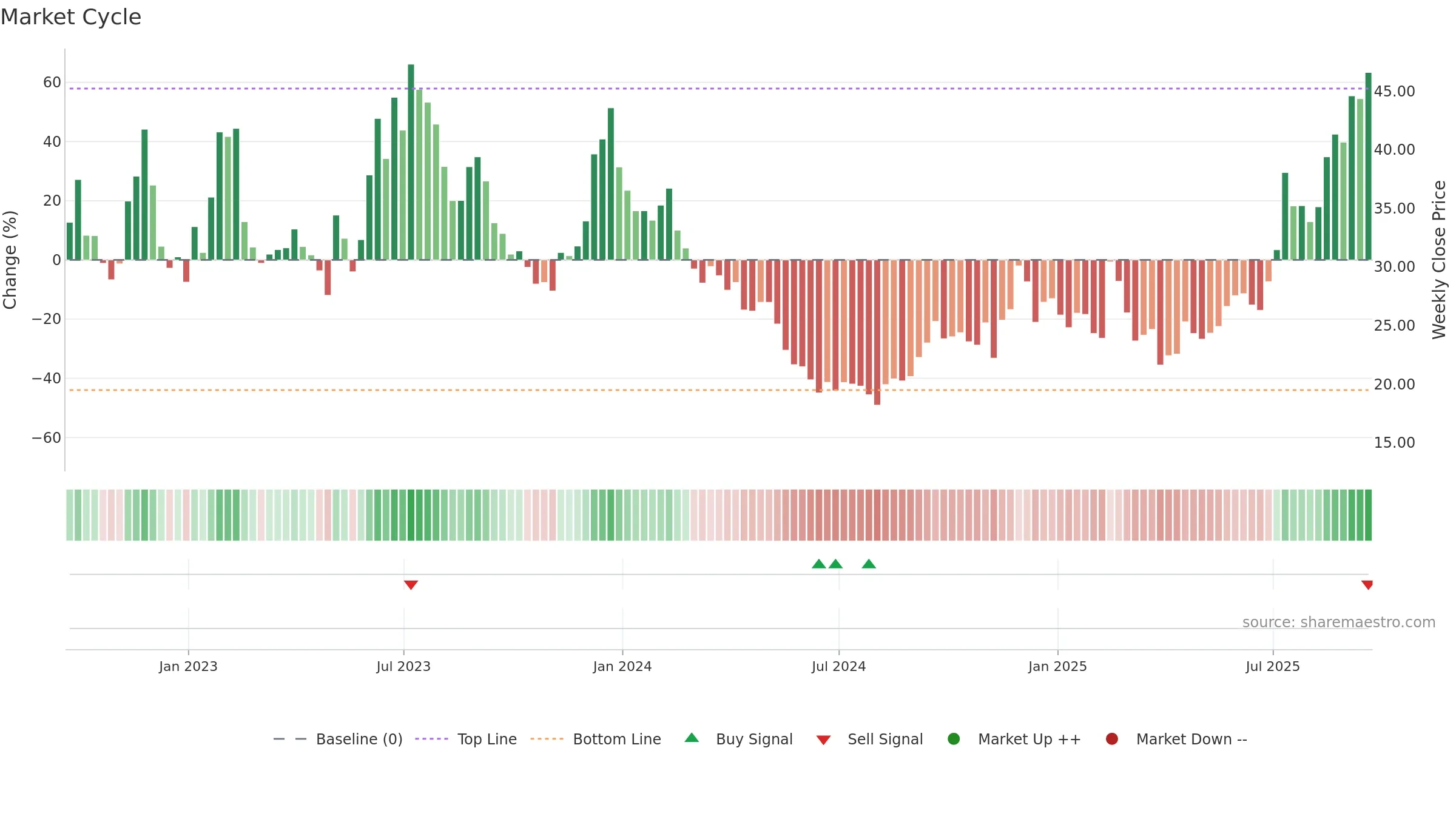The height and width of the screenshot is (819, 1456).
Task: Toggle the Buy Signal legend label
Action: coord(754,740)
